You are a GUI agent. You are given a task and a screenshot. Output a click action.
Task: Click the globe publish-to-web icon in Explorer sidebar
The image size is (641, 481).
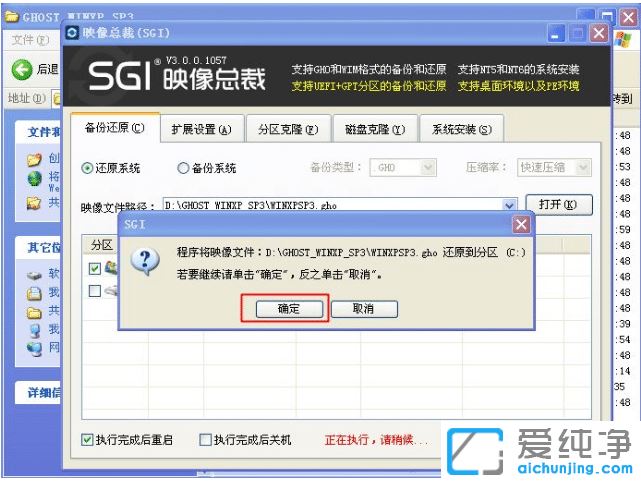[35, 179]
